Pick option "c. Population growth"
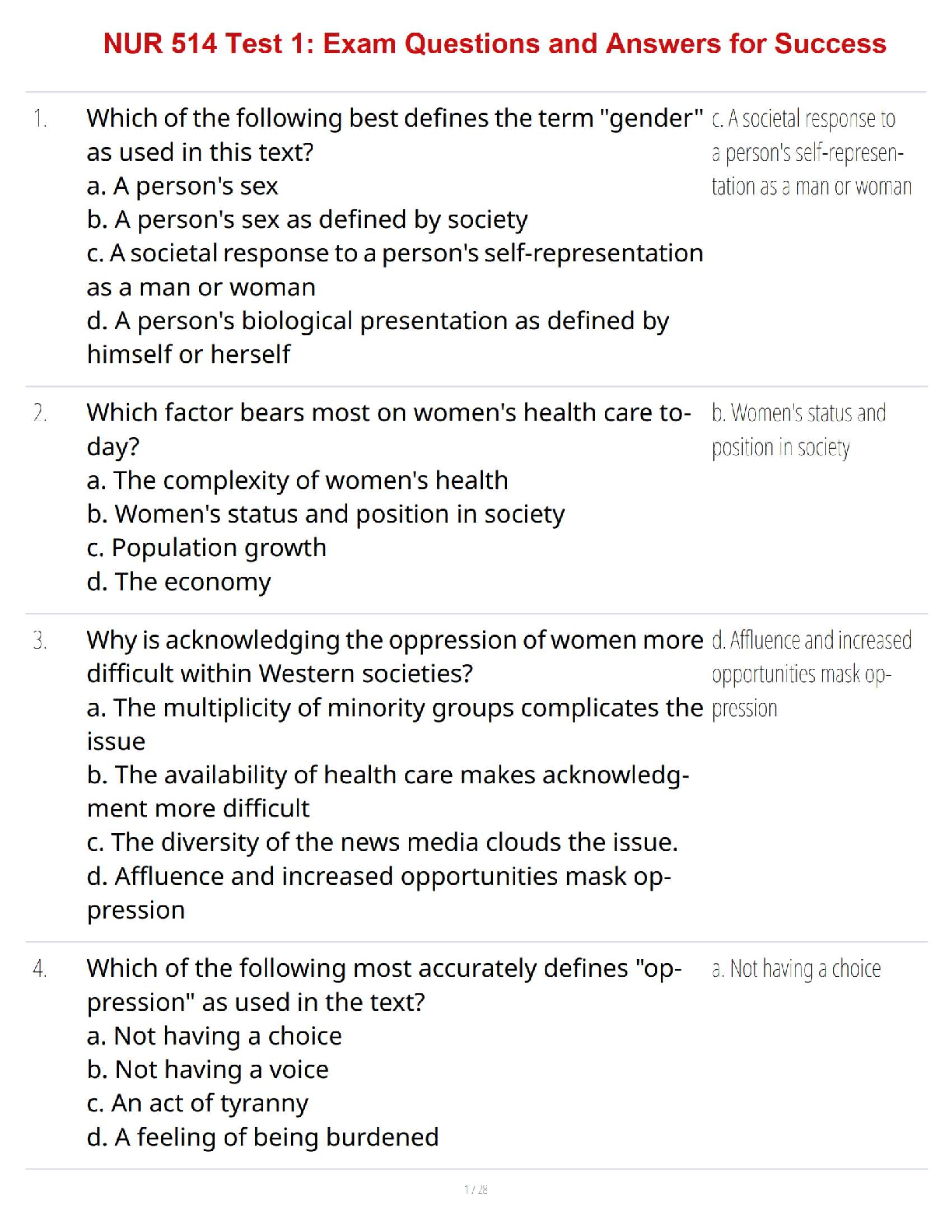 tap(206, 548)
